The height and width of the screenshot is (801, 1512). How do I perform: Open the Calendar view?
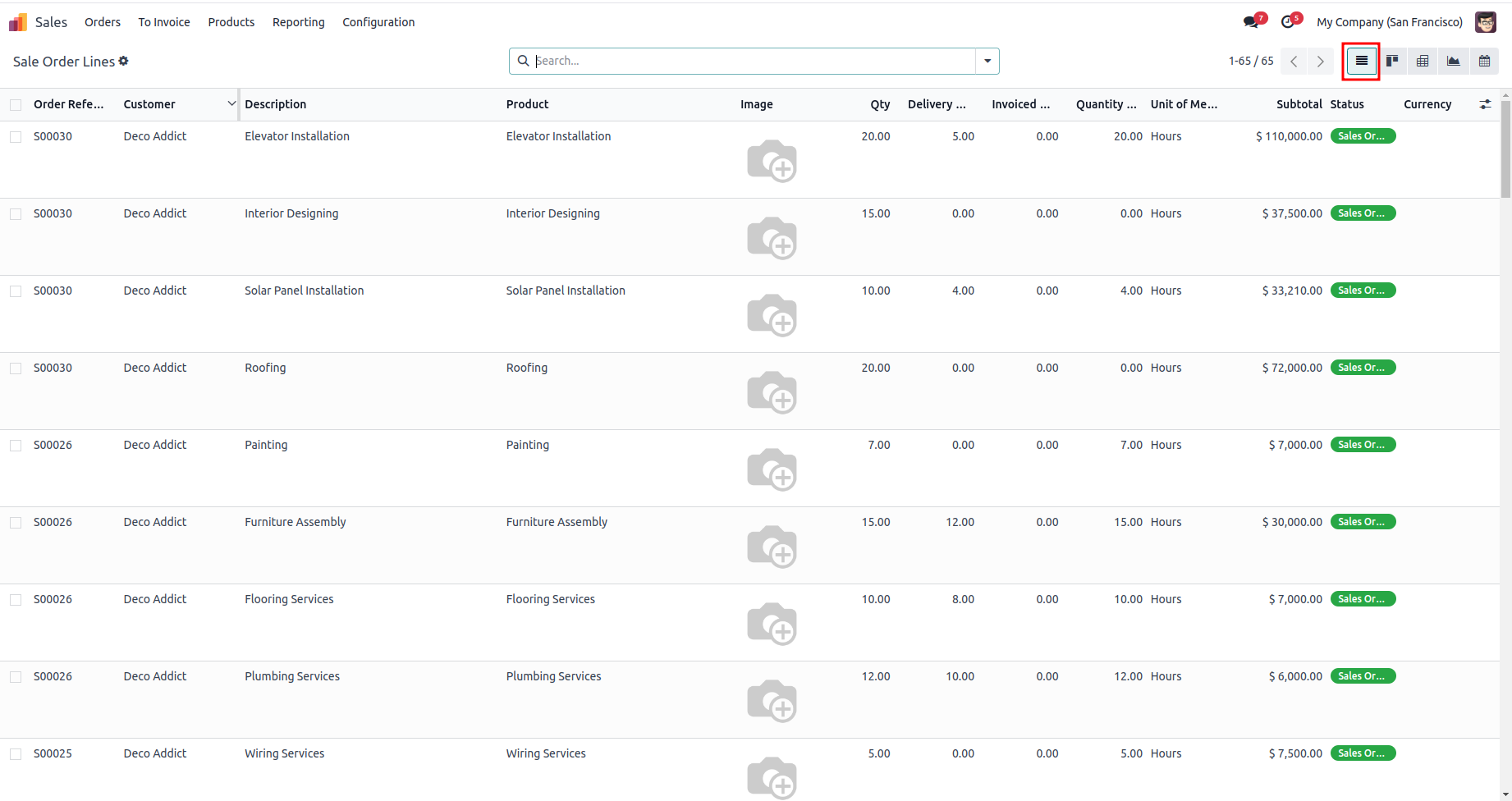tap(1484, 61)
